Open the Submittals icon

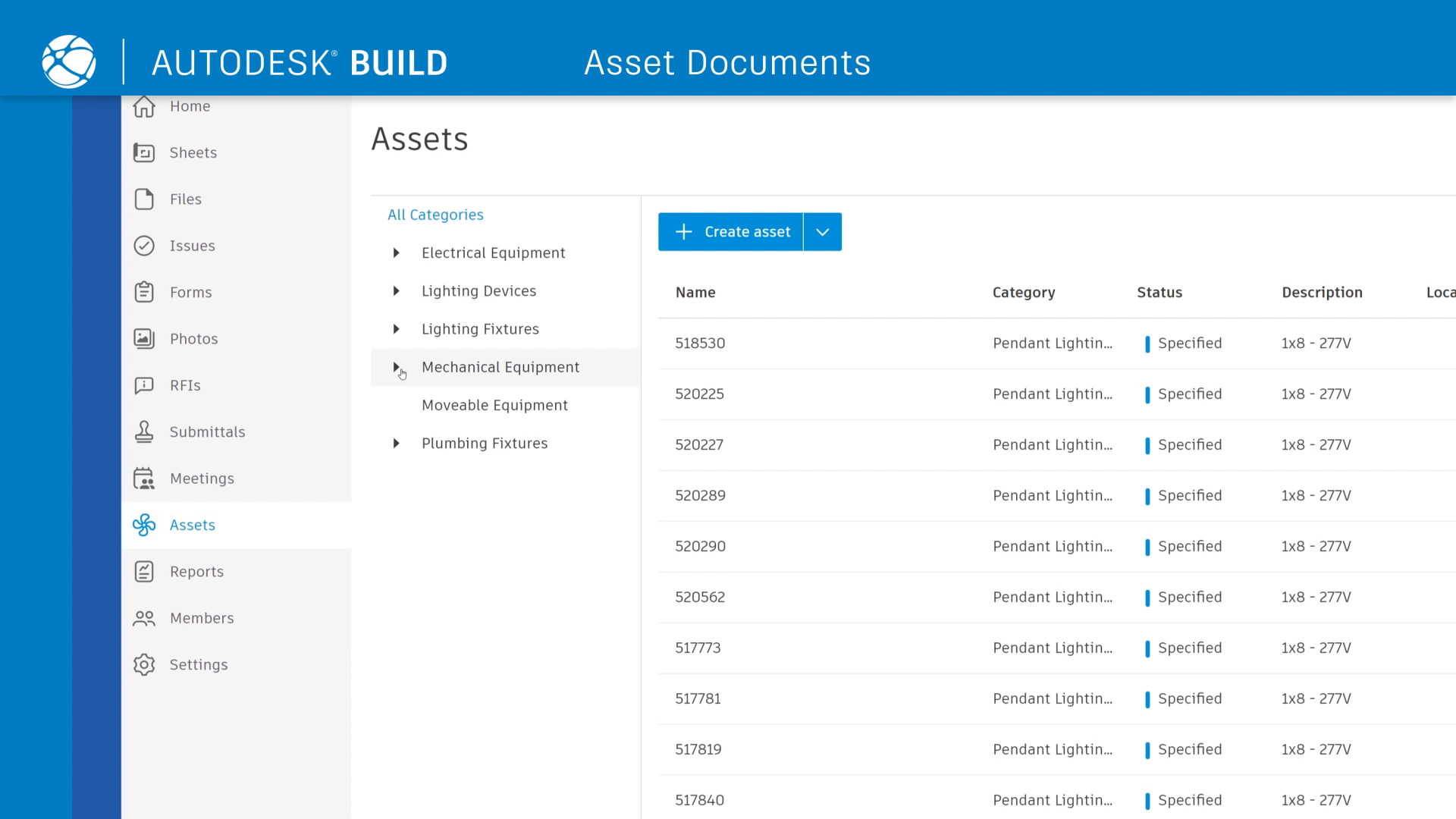[145, 431]
